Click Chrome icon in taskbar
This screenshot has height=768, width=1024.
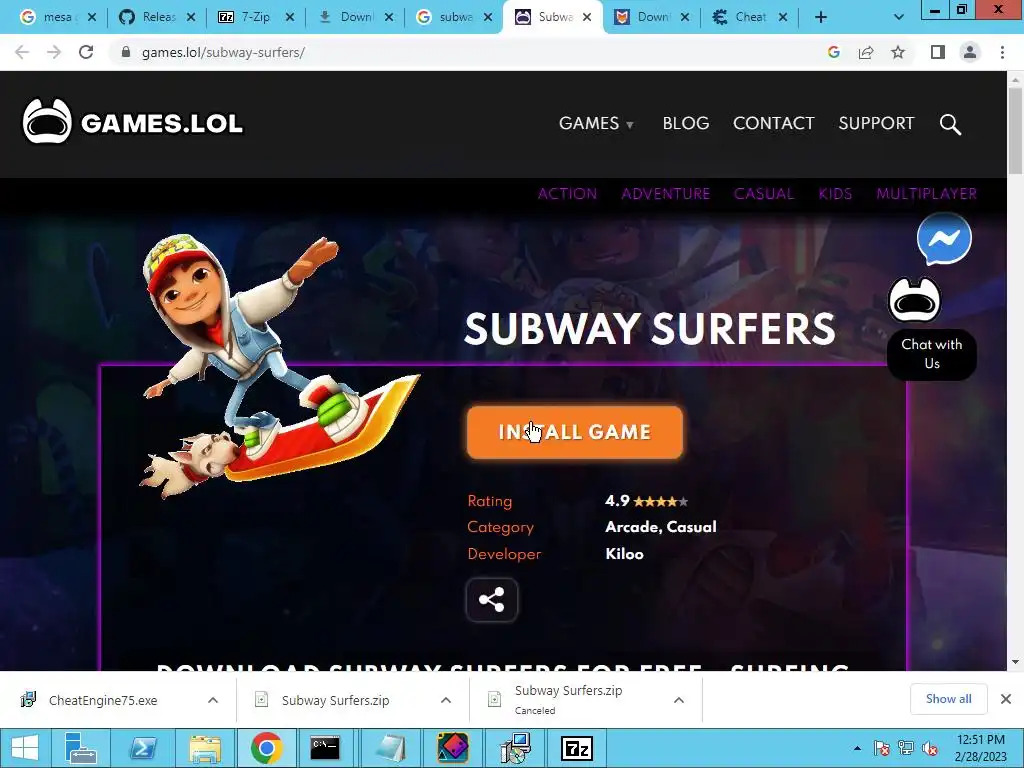pyautogui.click(x=266, y=748)
